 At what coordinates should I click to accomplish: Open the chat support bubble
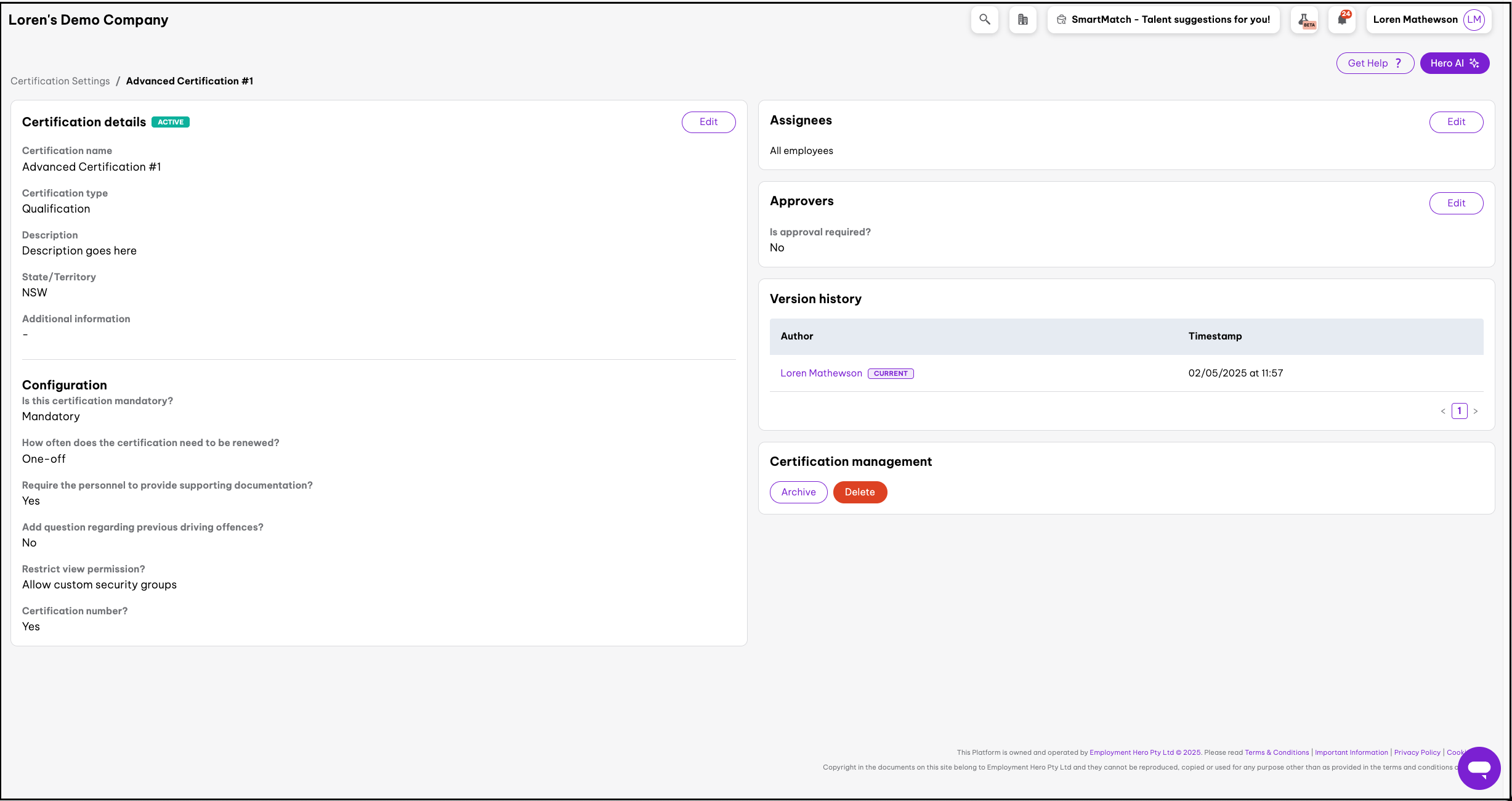coord(1479,768)
